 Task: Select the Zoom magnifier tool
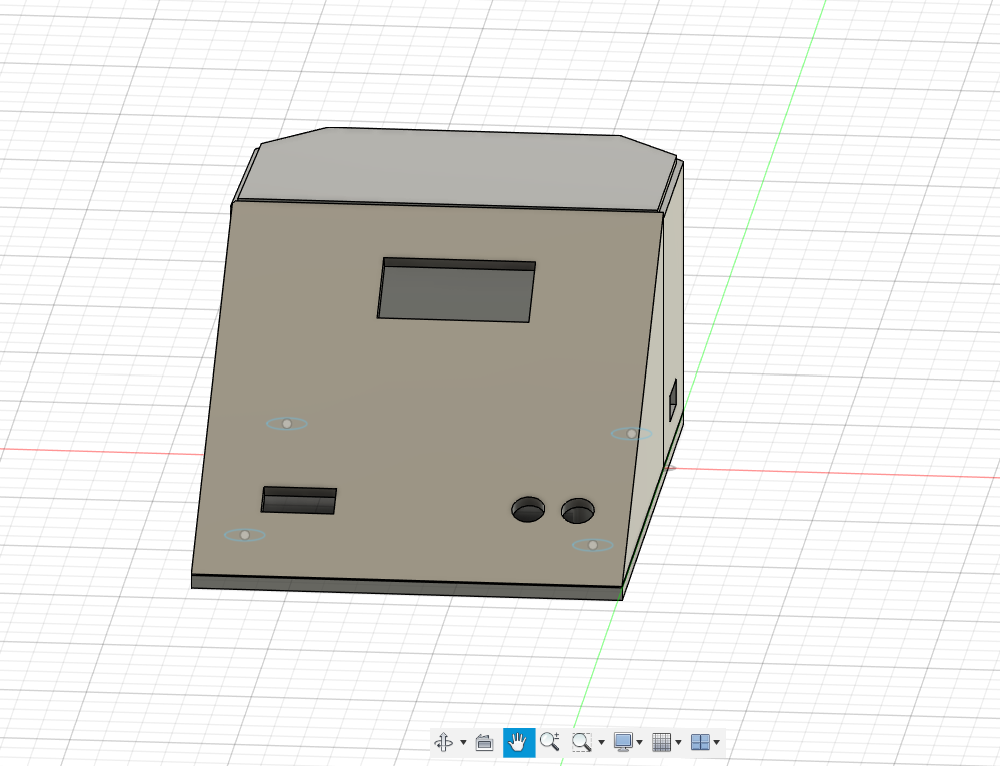(549, 742)
